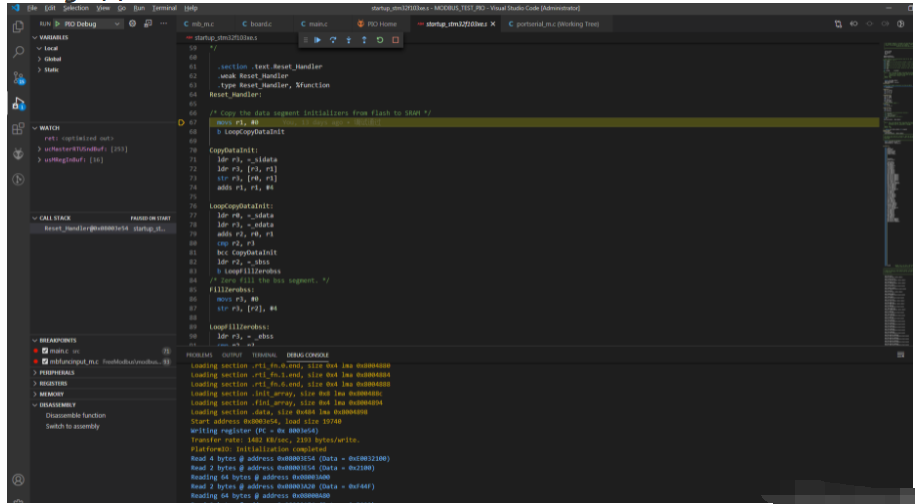Show the TERMINAL panel tab
918x504 pixels.
pyautogui.click(x=264, y=355)
